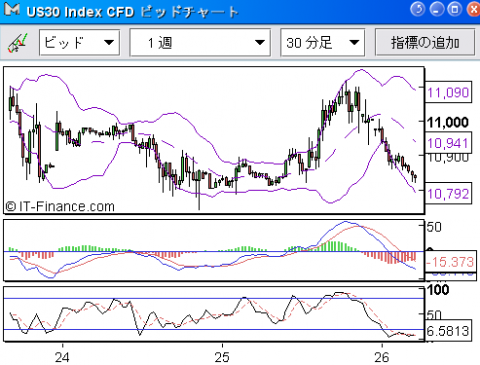Click date marker 24 on time axis
Viewport: 480px width, 365px height.
pos(62,357)
